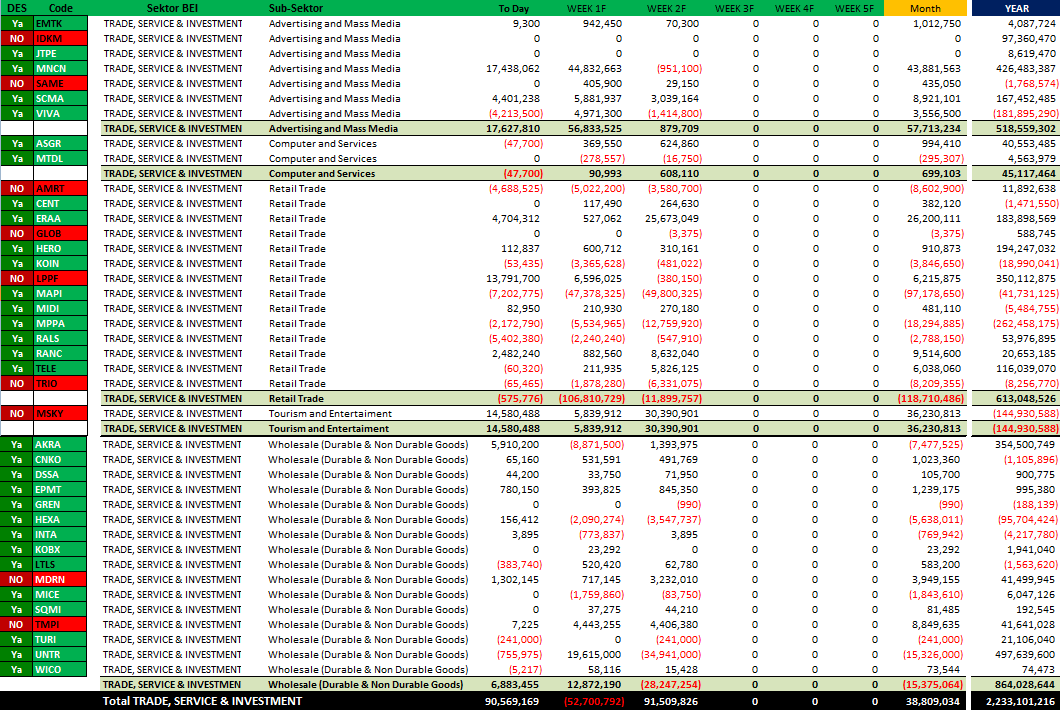The height and width of the screenshot is (714, 1060).
Task: Select the MTDL code cell
Action: (61, 158)
